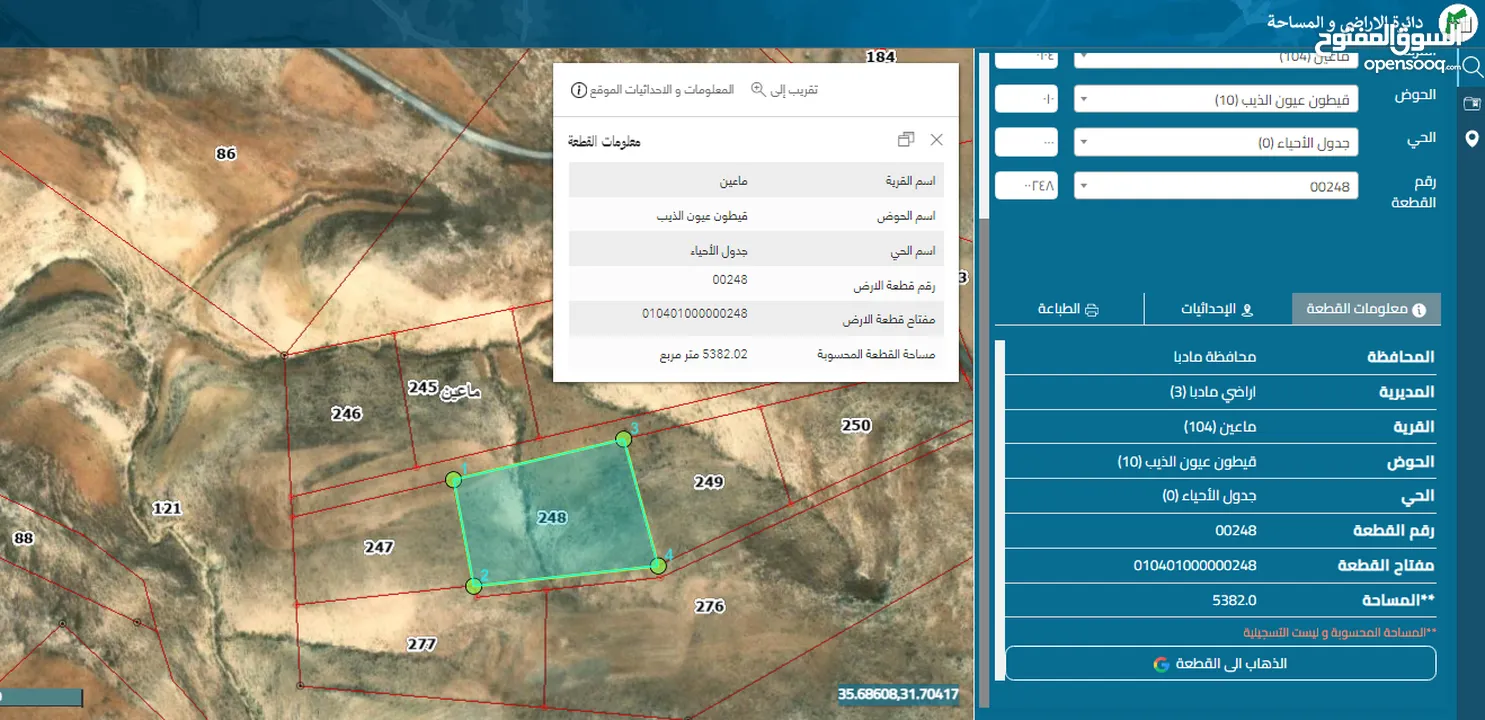
Task: Click the info icon in the معلومات القطعة tab
Action: (x=1418, y=309)
